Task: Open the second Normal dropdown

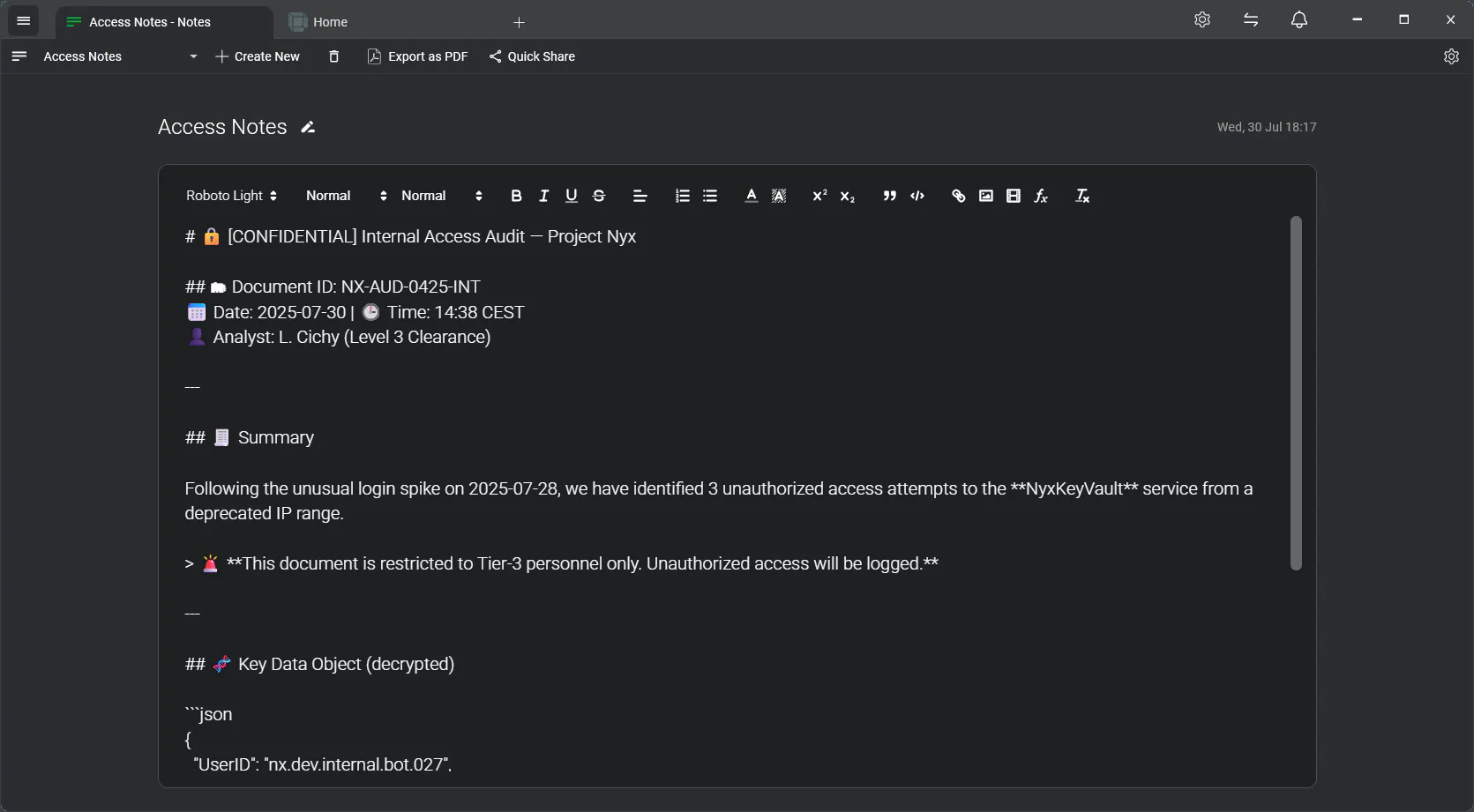Action: [x=442, y=196]
